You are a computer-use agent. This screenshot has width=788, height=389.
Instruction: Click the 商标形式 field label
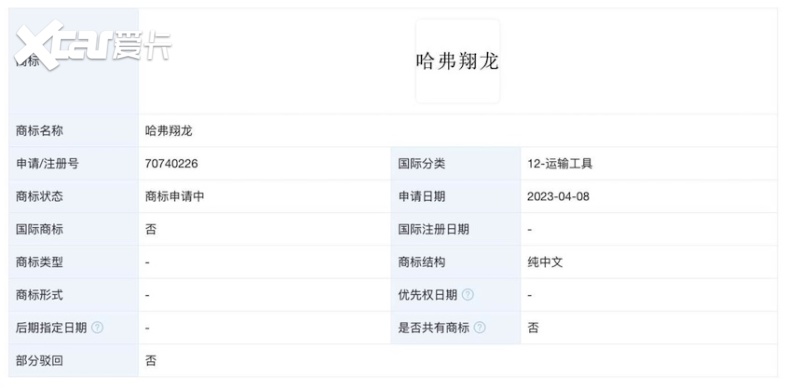click(x=40, y=295)
